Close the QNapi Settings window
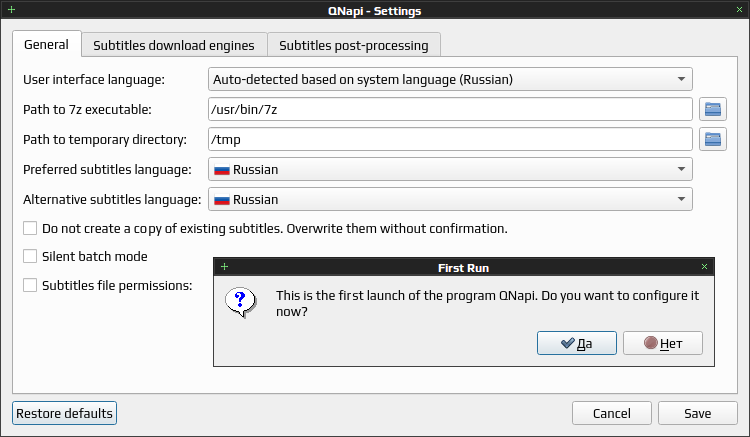The width and height of the screenshot is (750, 437). pyautogui.click(x=739, y=10)
